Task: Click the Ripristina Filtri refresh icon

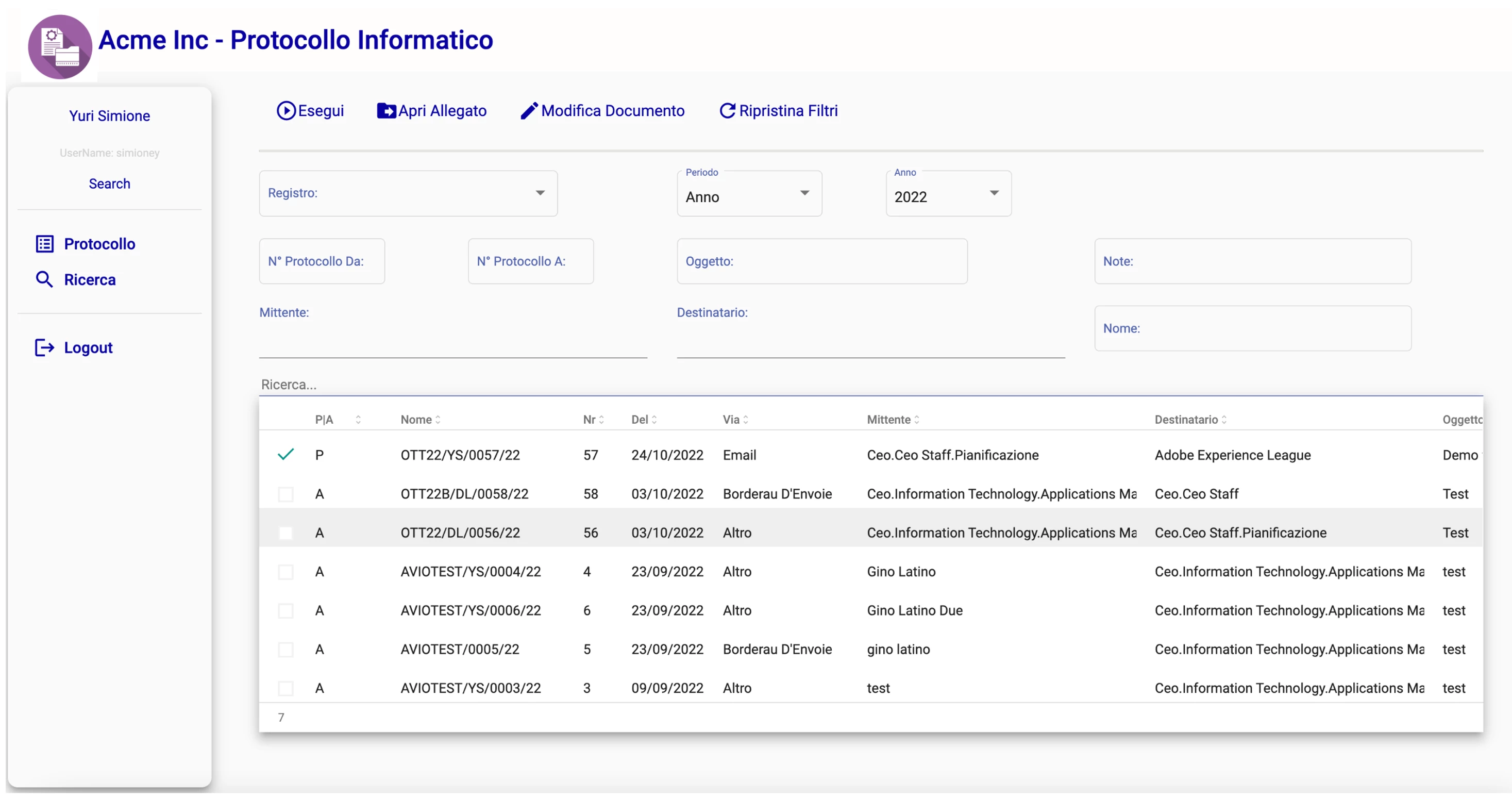Action: coord(727,111)
